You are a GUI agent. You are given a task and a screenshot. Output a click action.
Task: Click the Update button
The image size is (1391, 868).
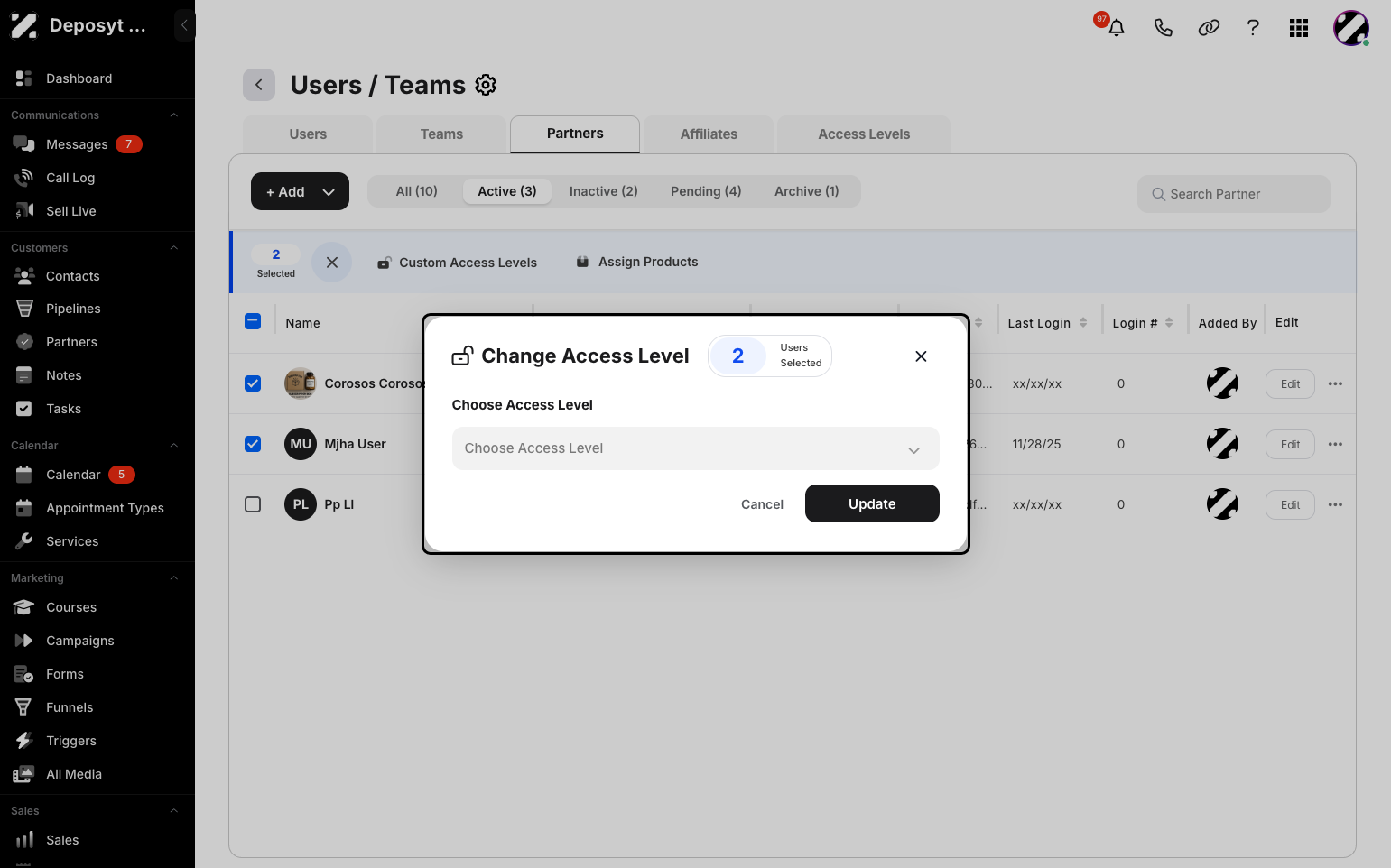pos(872,503)
